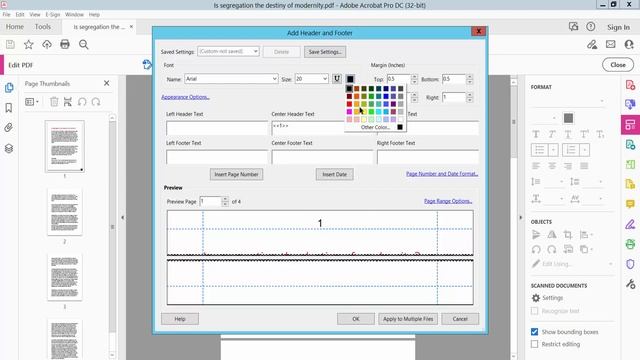Click the Center Footer Text field
640x360 pixels.
322,157
